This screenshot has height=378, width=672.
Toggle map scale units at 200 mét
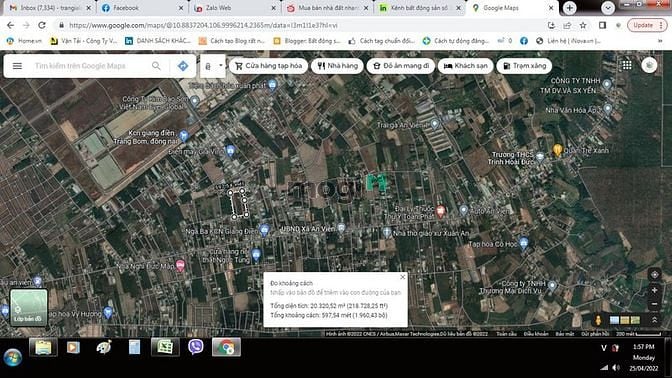638,334
